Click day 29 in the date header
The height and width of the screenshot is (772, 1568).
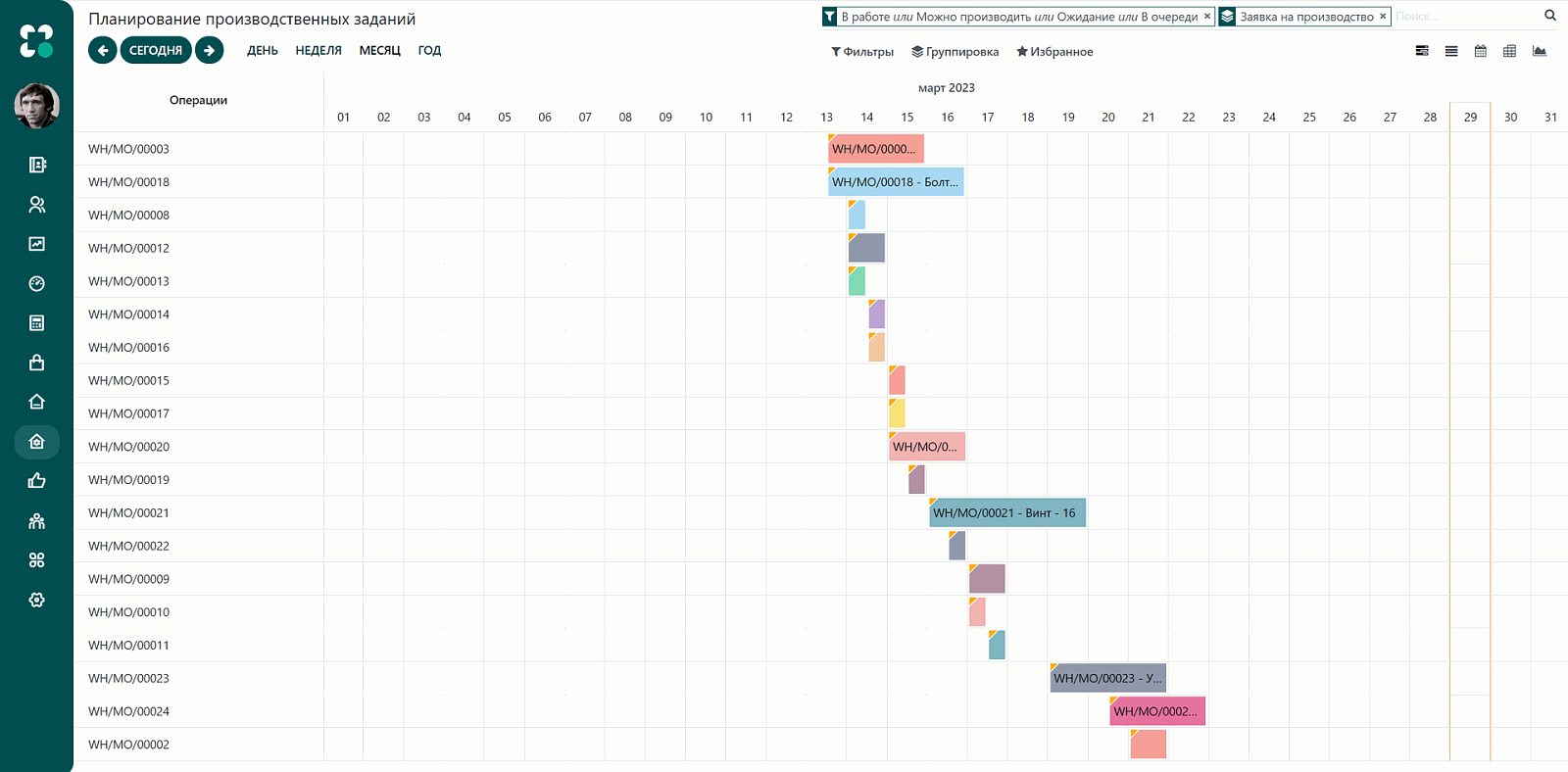pyautogui.click(x=1470, y=118)
